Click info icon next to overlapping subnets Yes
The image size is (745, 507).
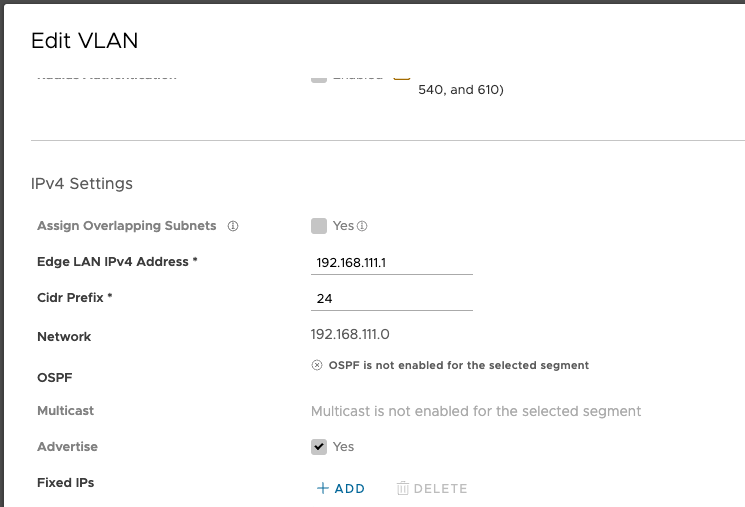pyautogui.click(x=362, y=226)
